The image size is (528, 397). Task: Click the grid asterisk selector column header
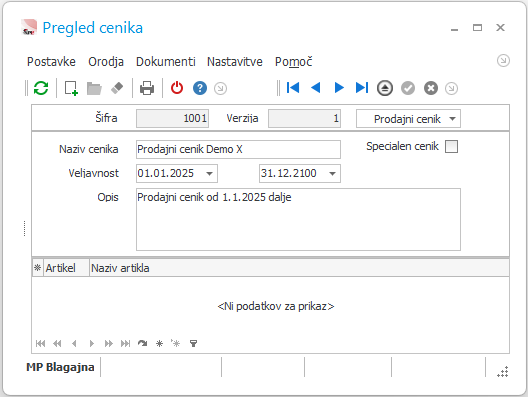[x=37, y=268]
